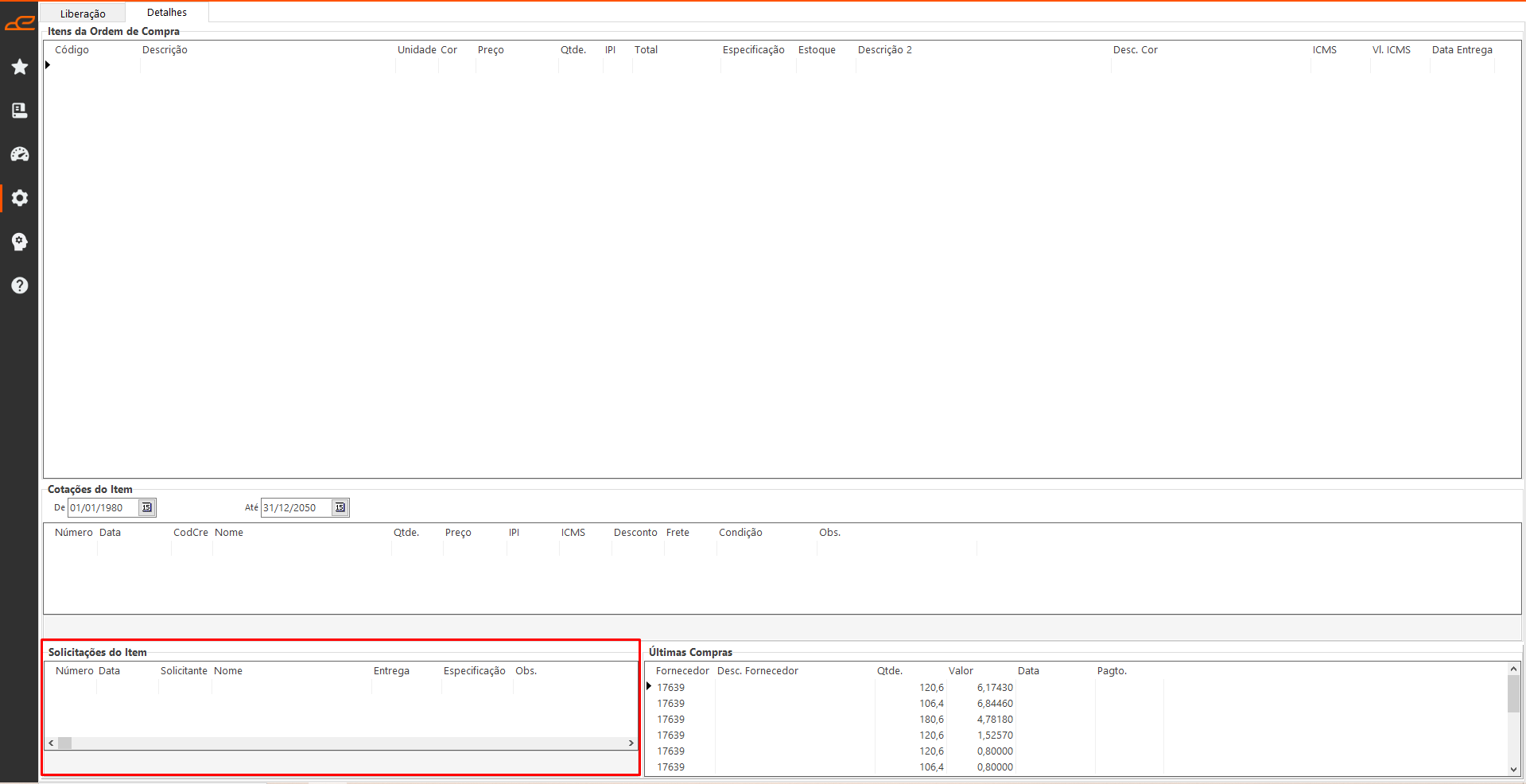Click the help question mark icon
Screen dimensions: 1526x784
click(20, 285)
